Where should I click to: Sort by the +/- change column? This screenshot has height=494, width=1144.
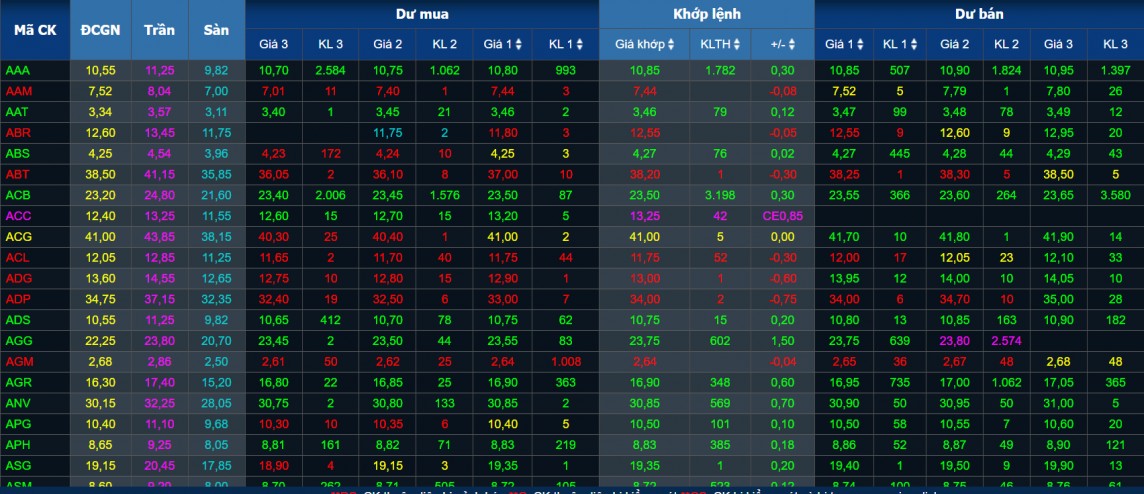[786, 44]
